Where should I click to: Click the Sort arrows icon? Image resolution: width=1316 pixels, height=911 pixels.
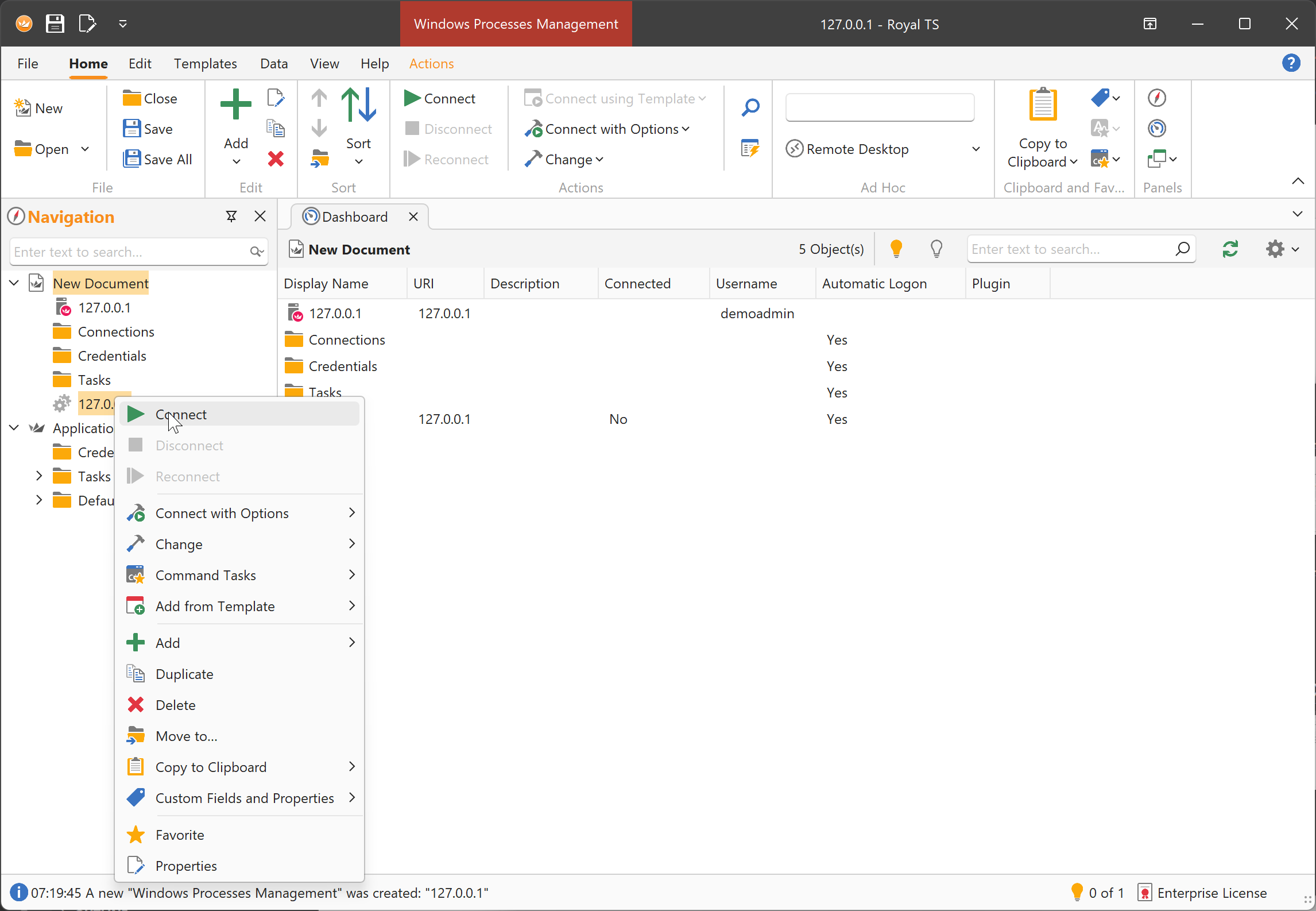pyautogui.click(x=359, y=105)
